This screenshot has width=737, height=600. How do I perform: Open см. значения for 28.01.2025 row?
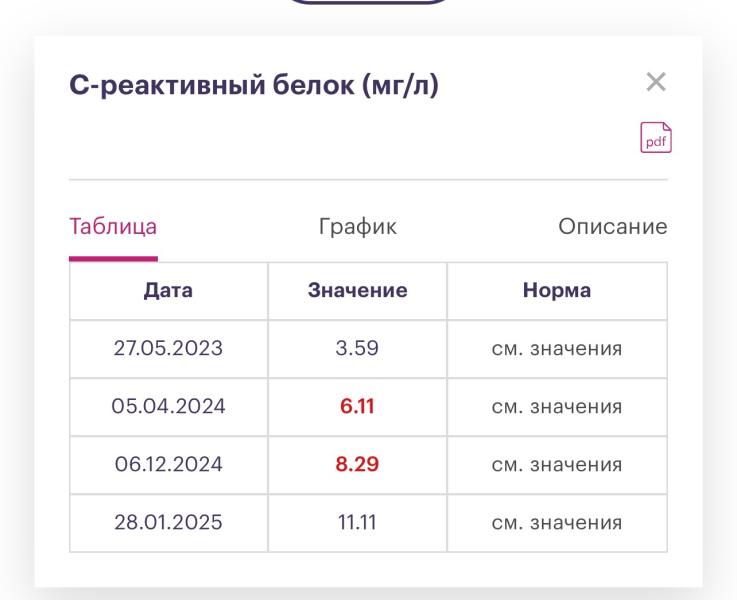coord(557,523)
